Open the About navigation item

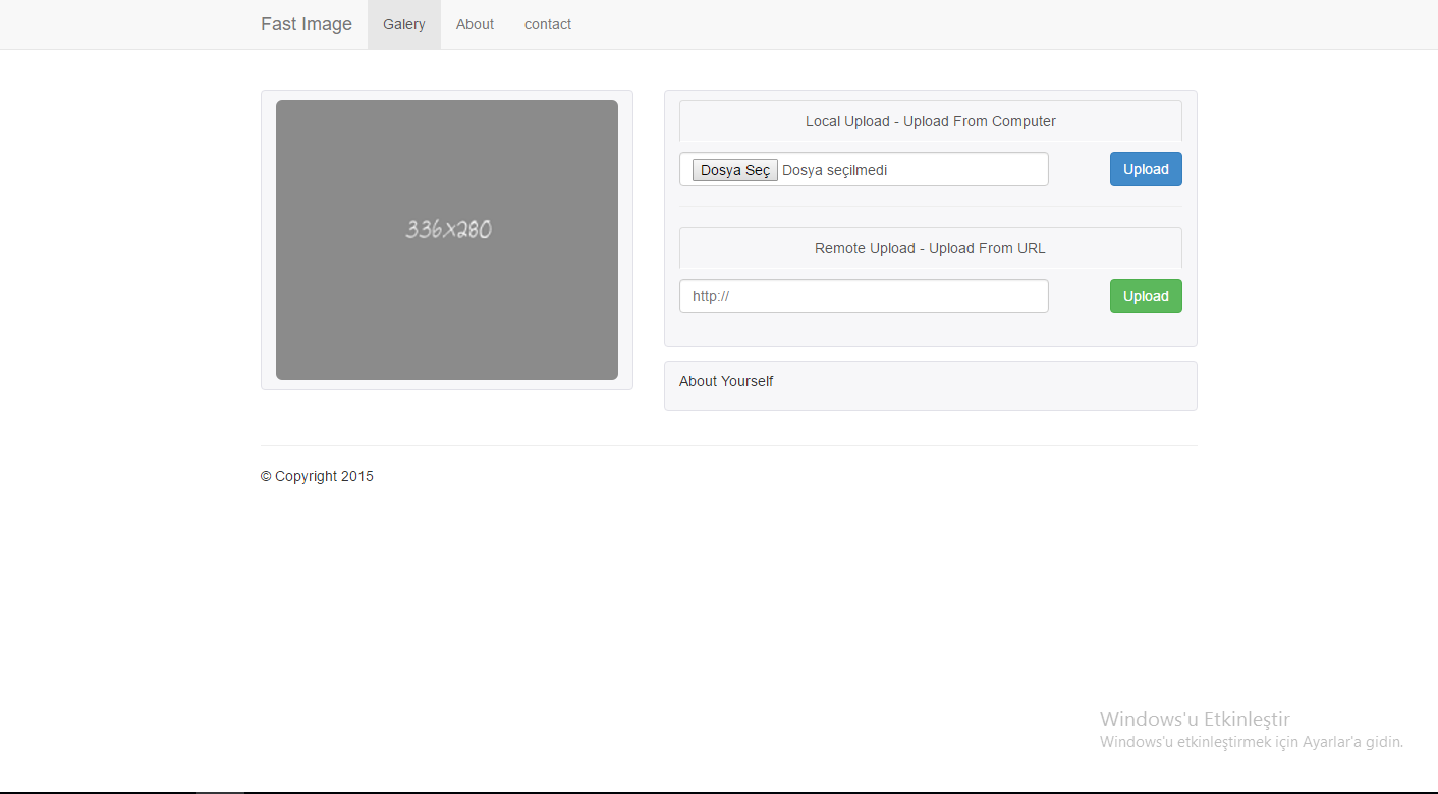(x=475, y=24)
